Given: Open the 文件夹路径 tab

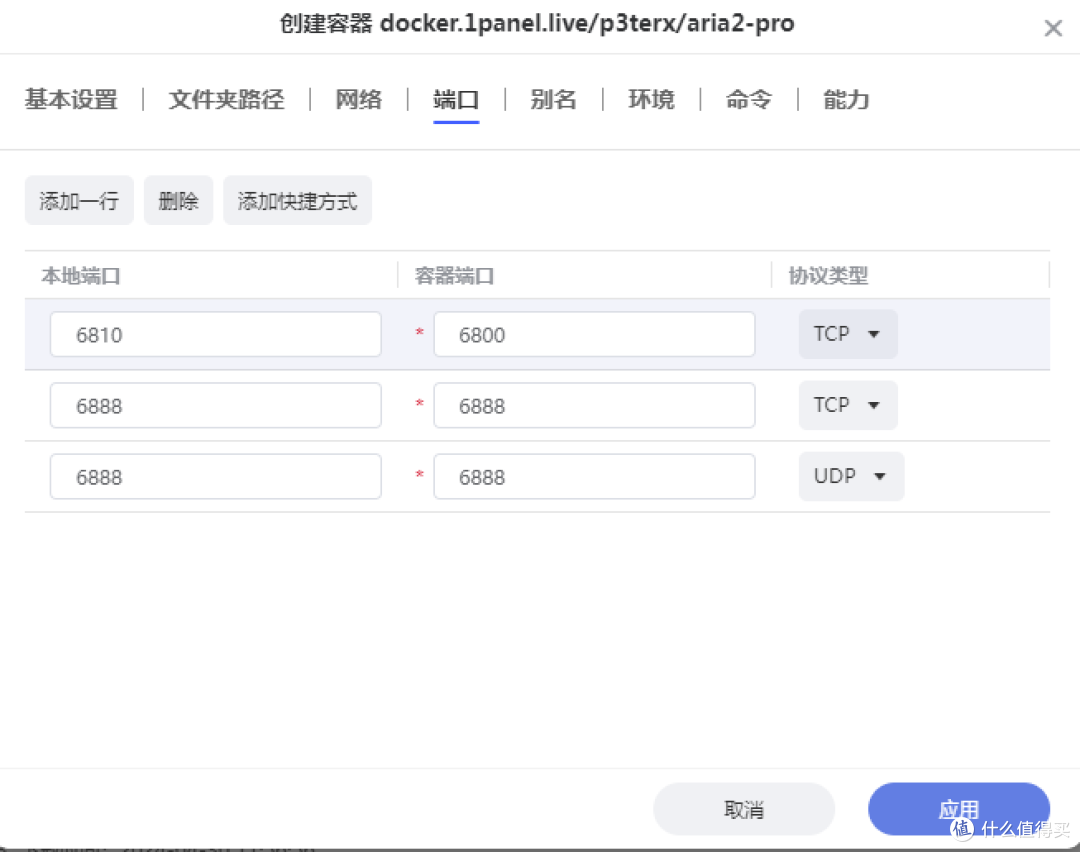Looking at the screenshot, I should [x=226, y=100].
